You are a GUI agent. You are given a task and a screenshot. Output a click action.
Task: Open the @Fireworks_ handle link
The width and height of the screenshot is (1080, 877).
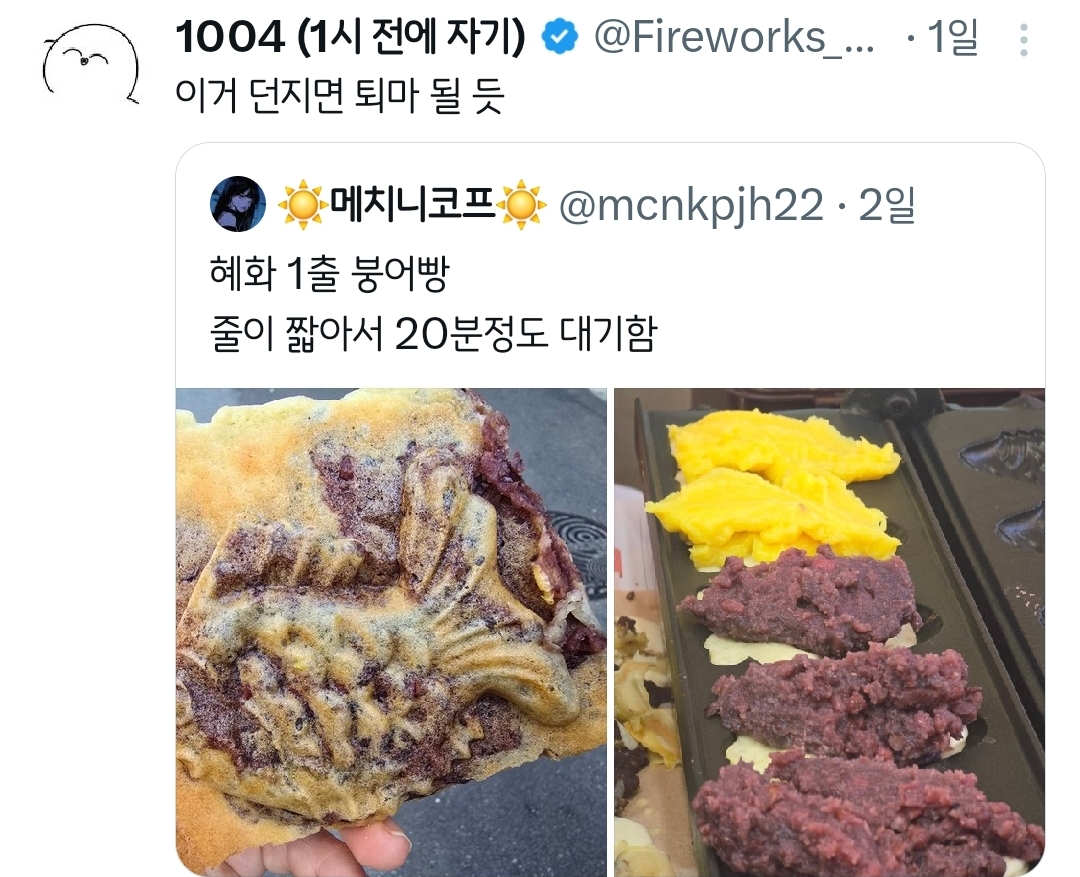pyautogui.click(x=734, y=37)
